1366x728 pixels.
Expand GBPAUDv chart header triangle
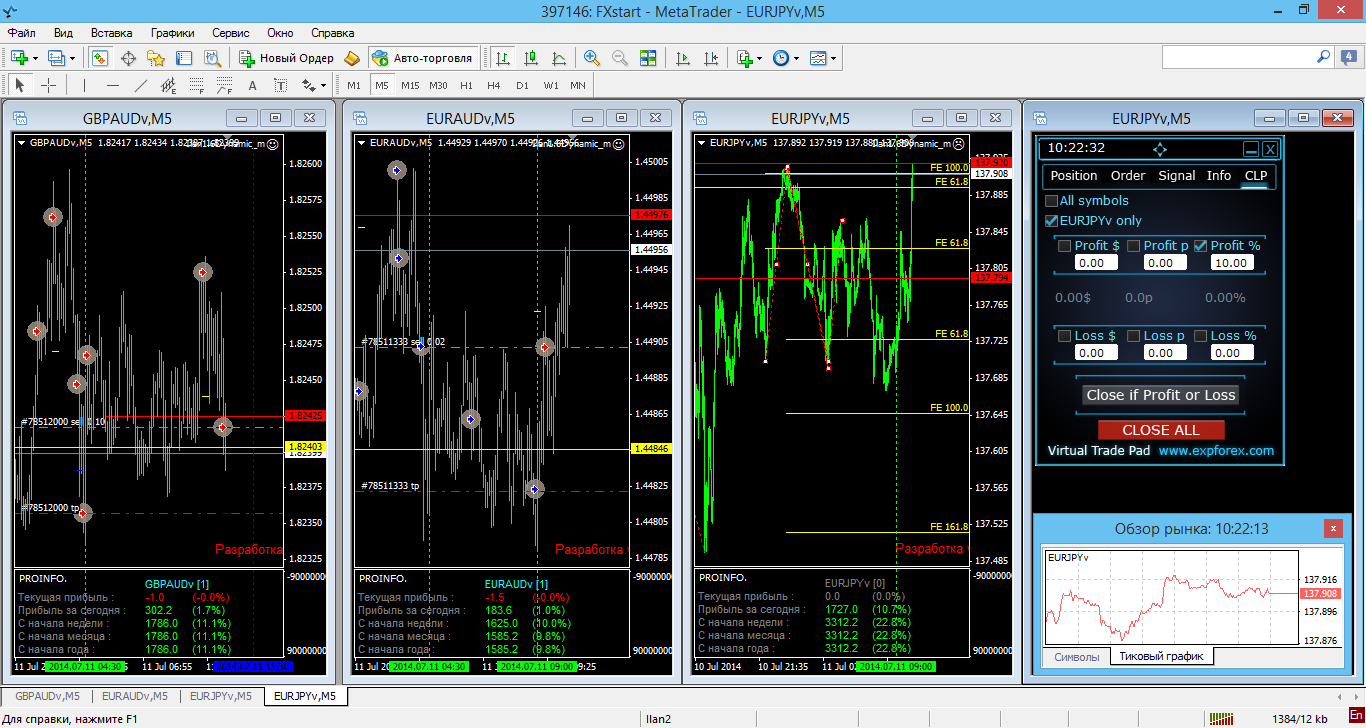click(x=22, y=143)
